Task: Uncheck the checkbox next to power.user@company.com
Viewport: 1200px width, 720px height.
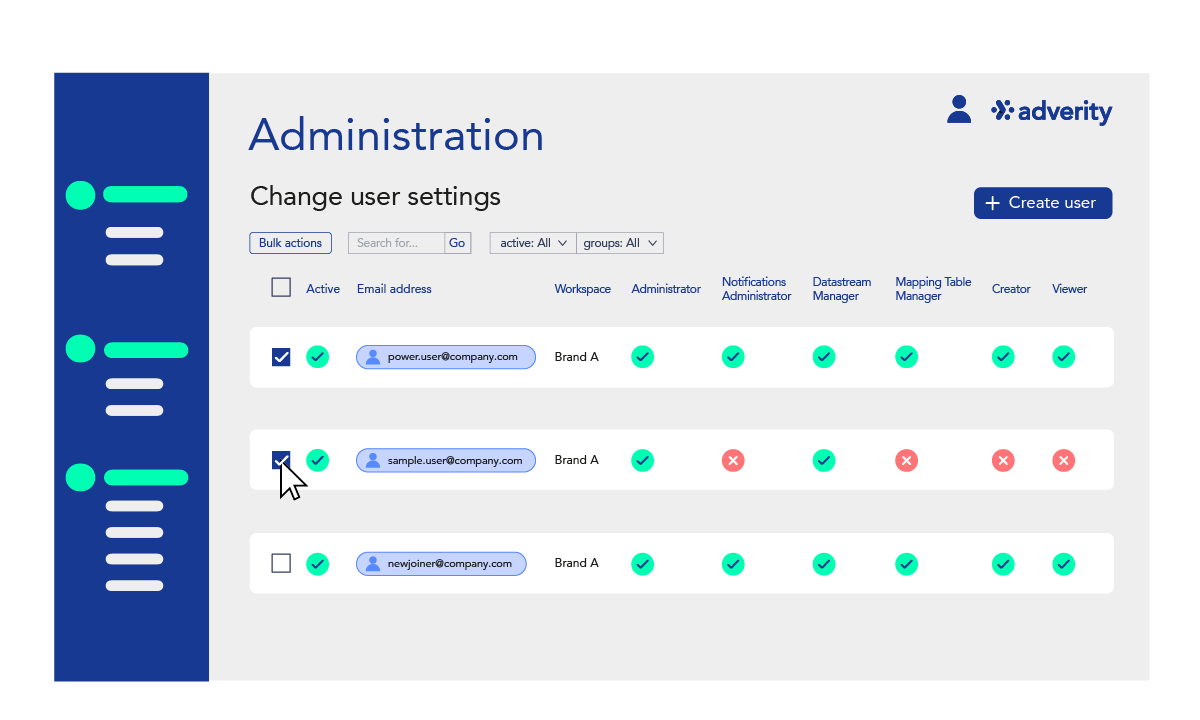Action: point(281,356)
